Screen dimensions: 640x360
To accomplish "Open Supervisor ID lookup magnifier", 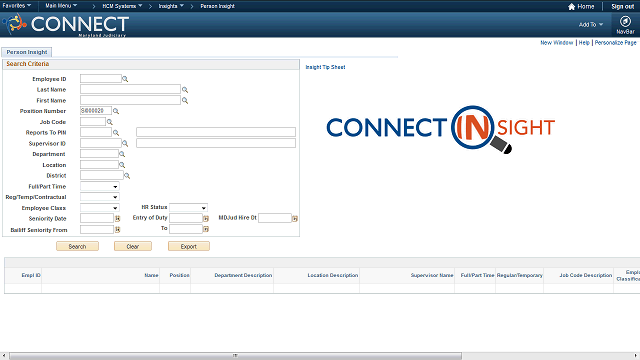I will [125, 144].
